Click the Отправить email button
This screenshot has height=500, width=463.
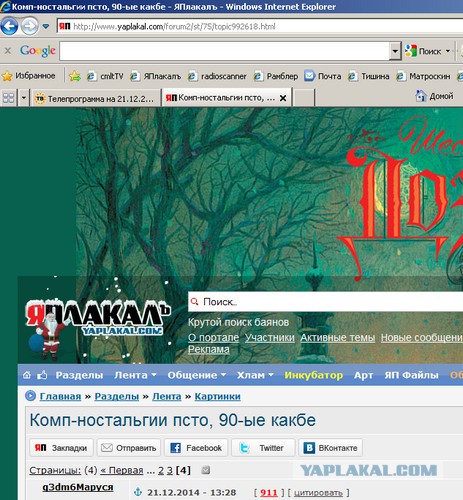tap(129, 448)
